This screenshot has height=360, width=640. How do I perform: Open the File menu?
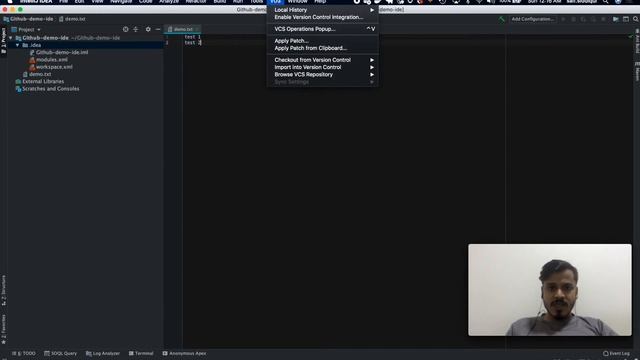click(63, 2)
